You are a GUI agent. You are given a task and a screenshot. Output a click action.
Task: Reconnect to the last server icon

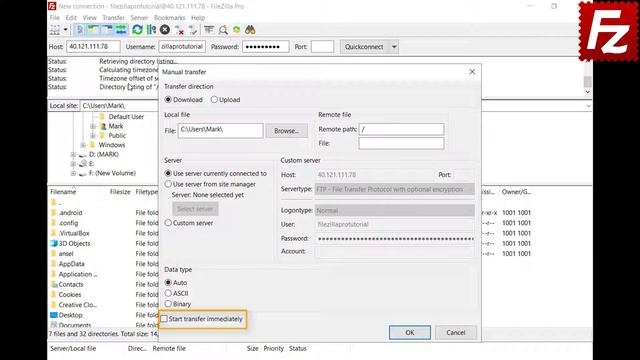point(193,30)
